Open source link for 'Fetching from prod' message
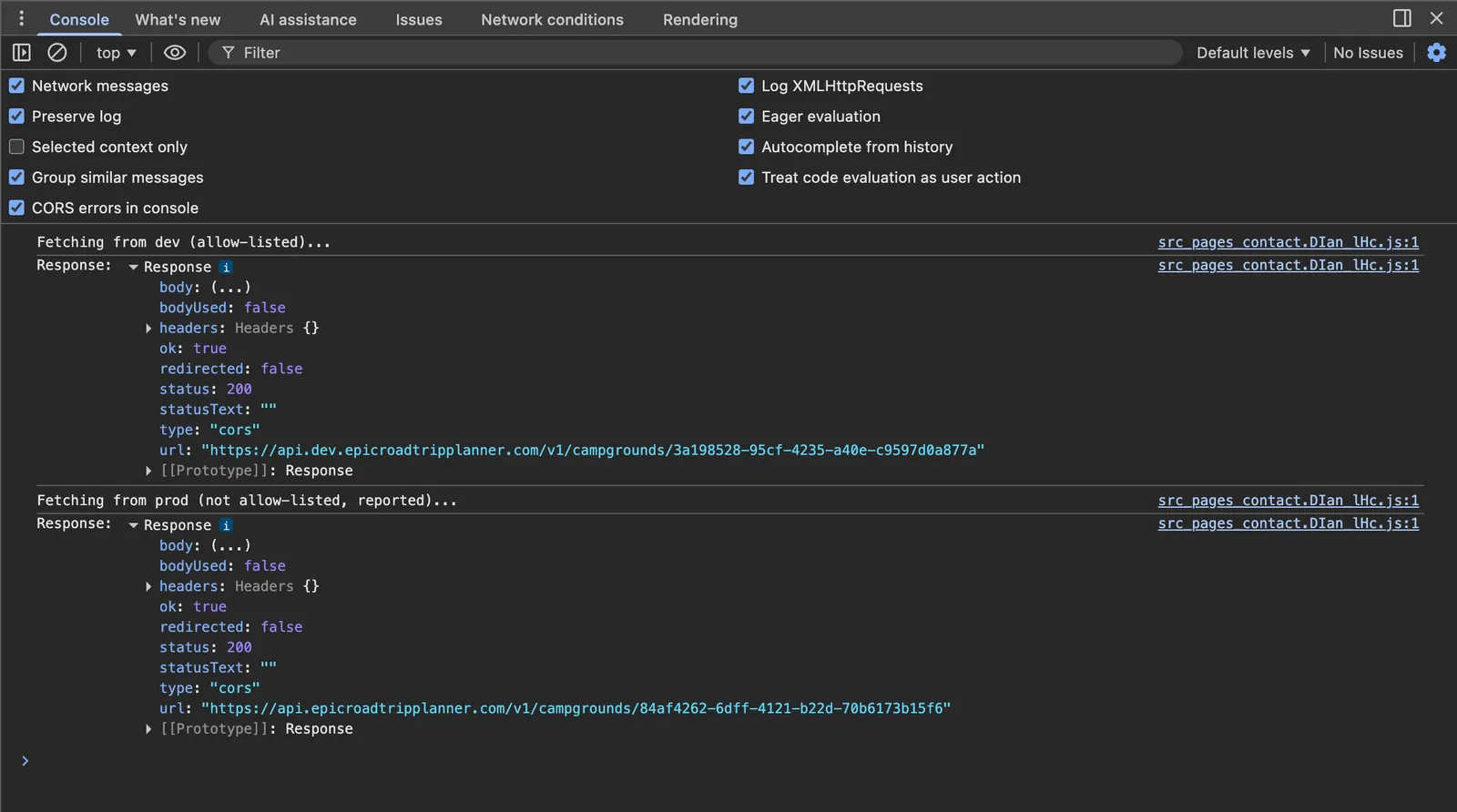The width and height of the screenshot is (1457, 812). coord(1288,501)
